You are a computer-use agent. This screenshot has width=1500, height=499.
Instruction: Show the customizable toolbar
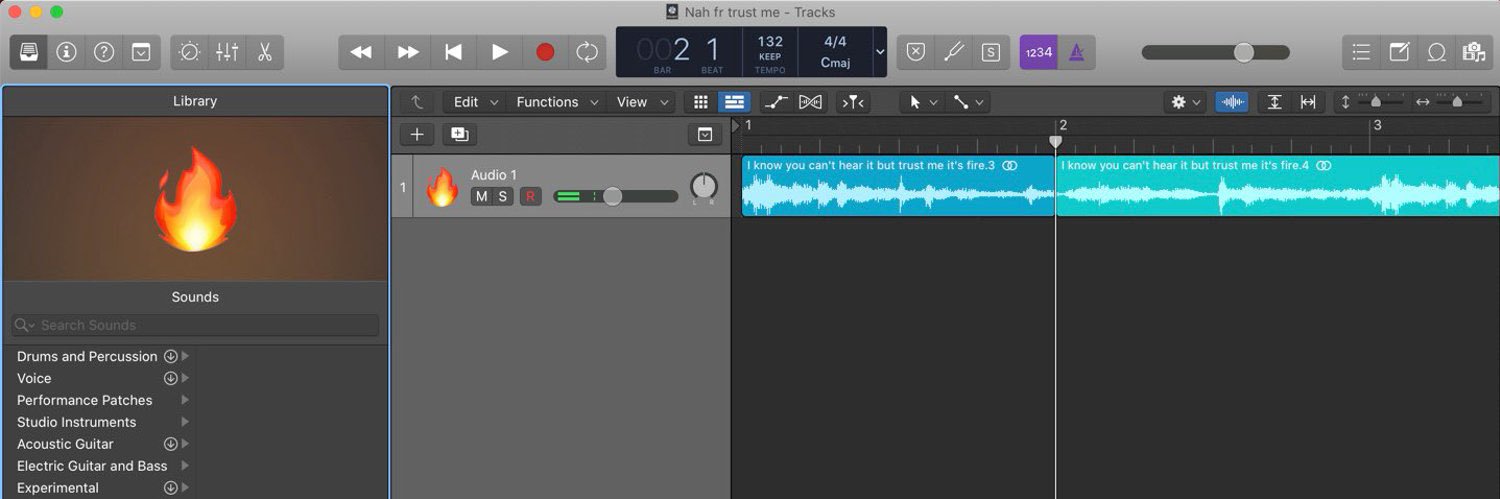[141, 52]
